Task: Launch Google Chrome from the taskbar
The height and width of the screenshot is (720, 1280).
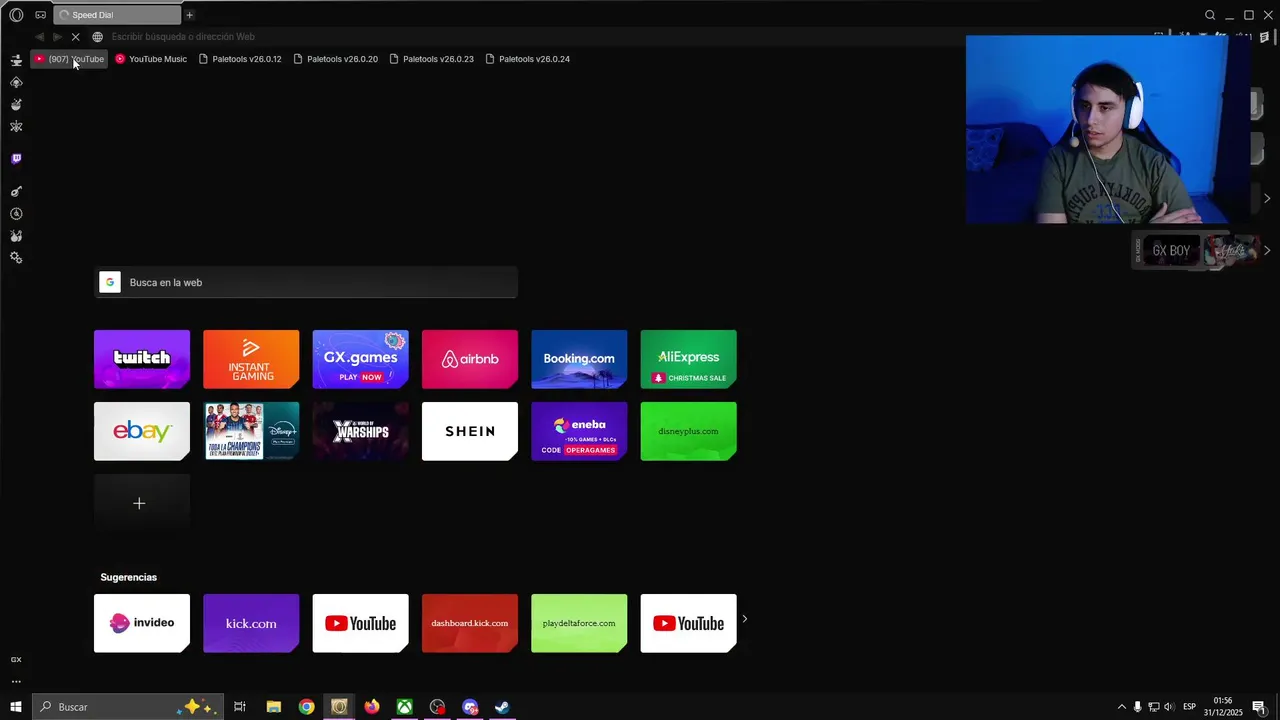Action: click(306, 707)
